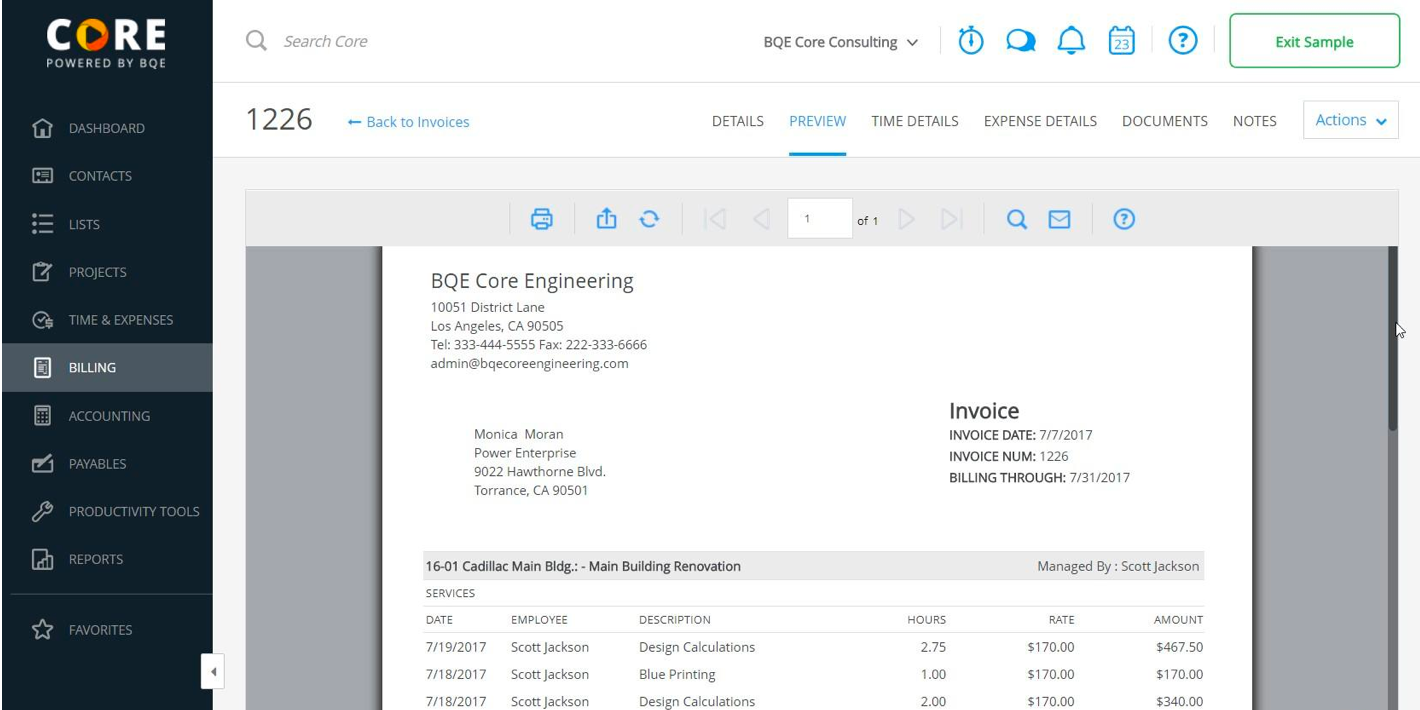Click Back to Invoices link
Viewport: 1420px width, 710px height.
(x=408, y=122)
